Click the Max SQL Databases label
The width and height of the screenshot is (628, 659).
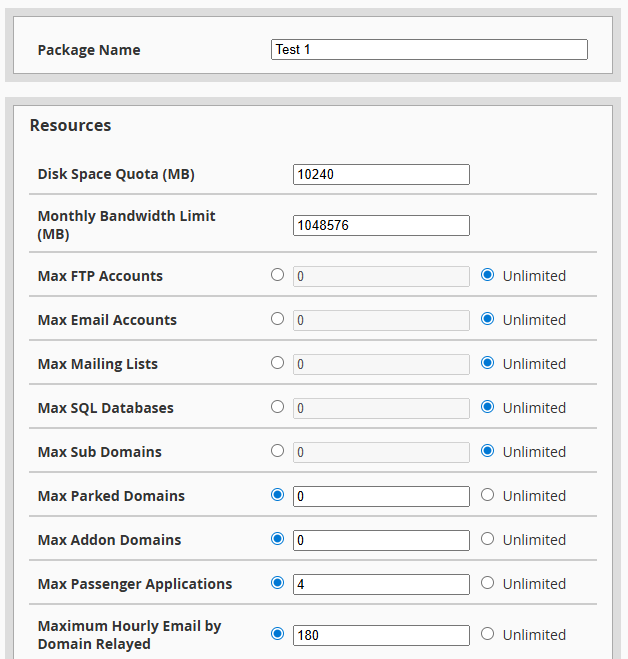click(x=106, y=408)
